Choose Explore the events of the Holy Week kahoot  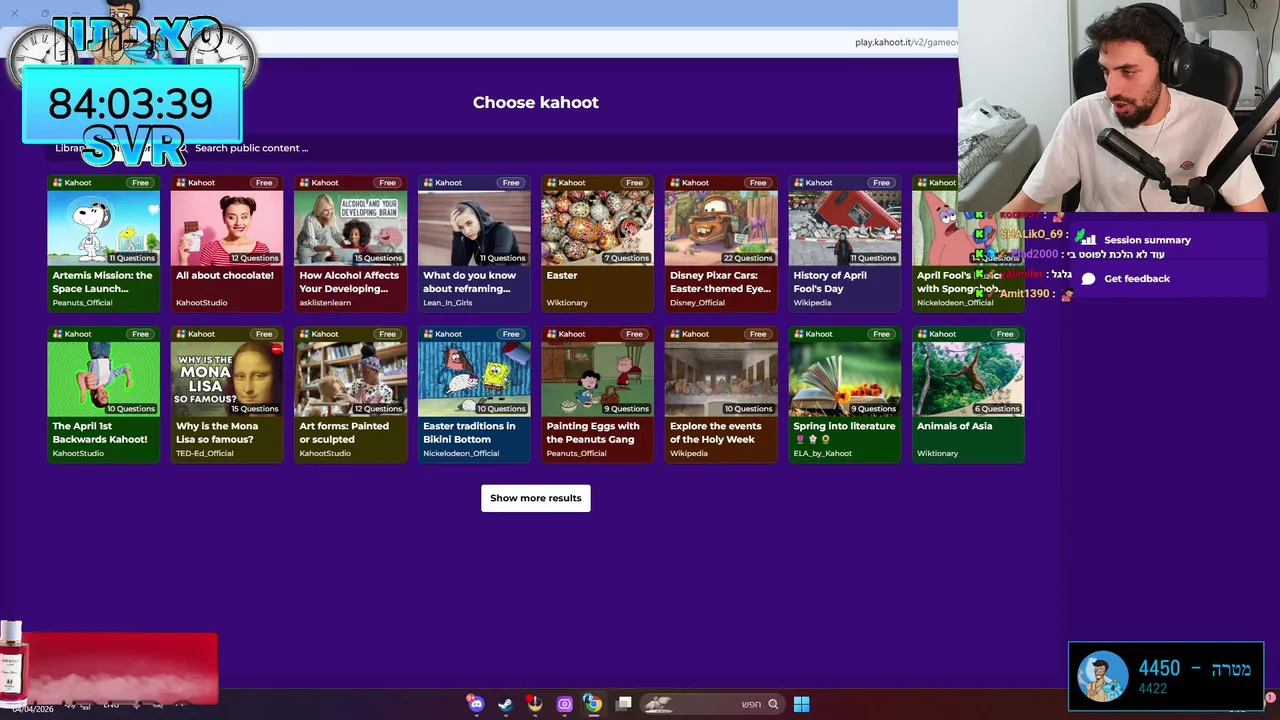coord(721,394)
